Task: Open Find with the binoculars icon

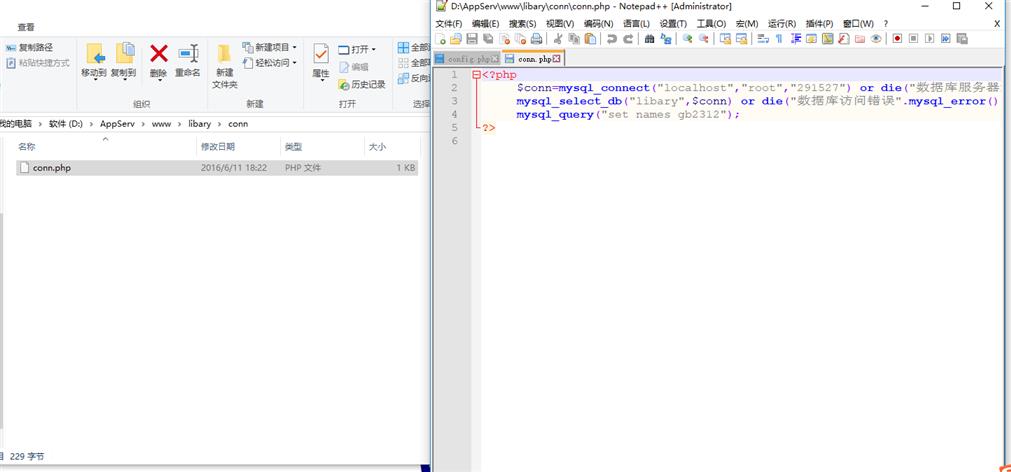Action: 649,39
